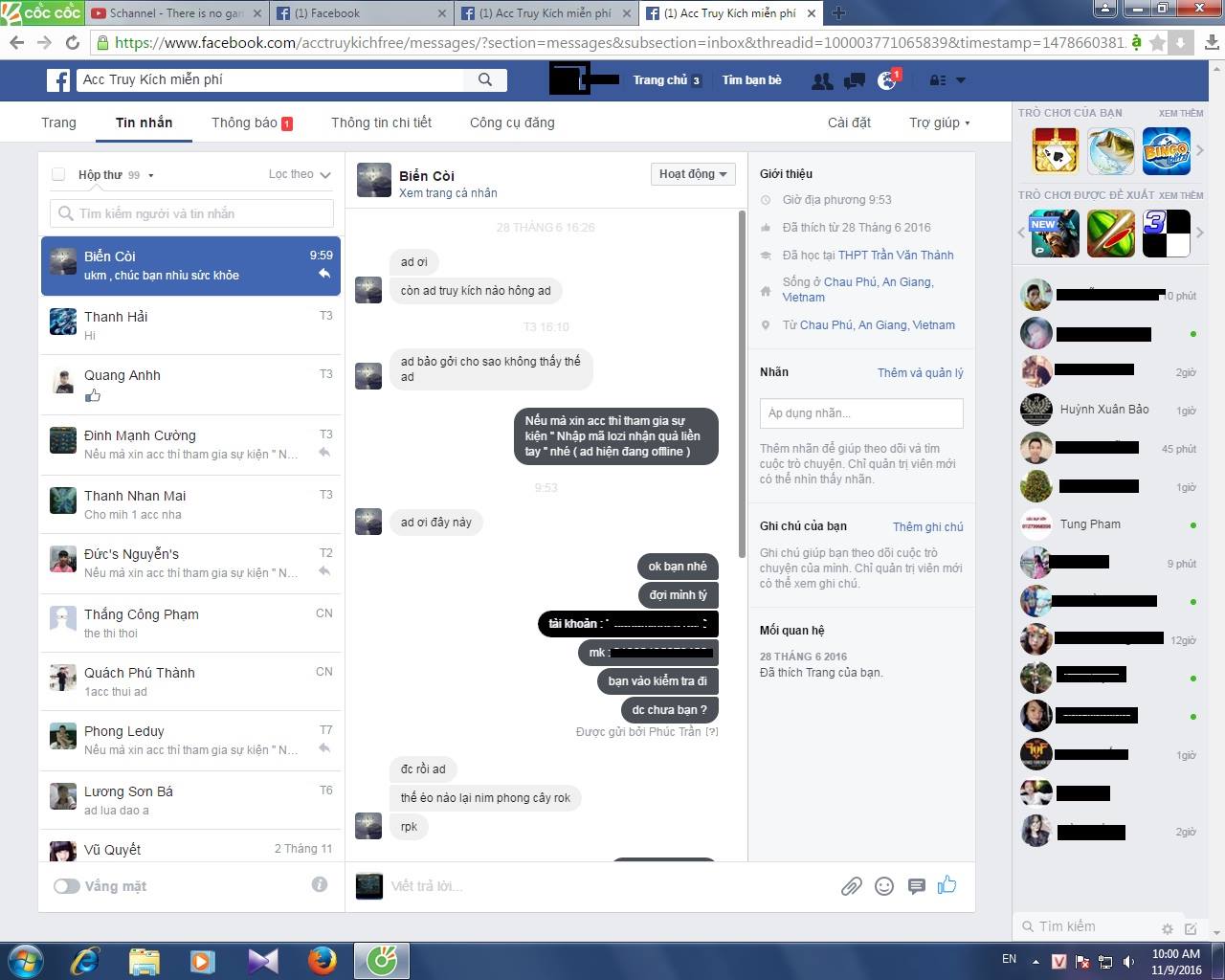Open the privacy shortcuts icon
Image resolution: width=1225 pixels, height=980 pixels.
938,81
